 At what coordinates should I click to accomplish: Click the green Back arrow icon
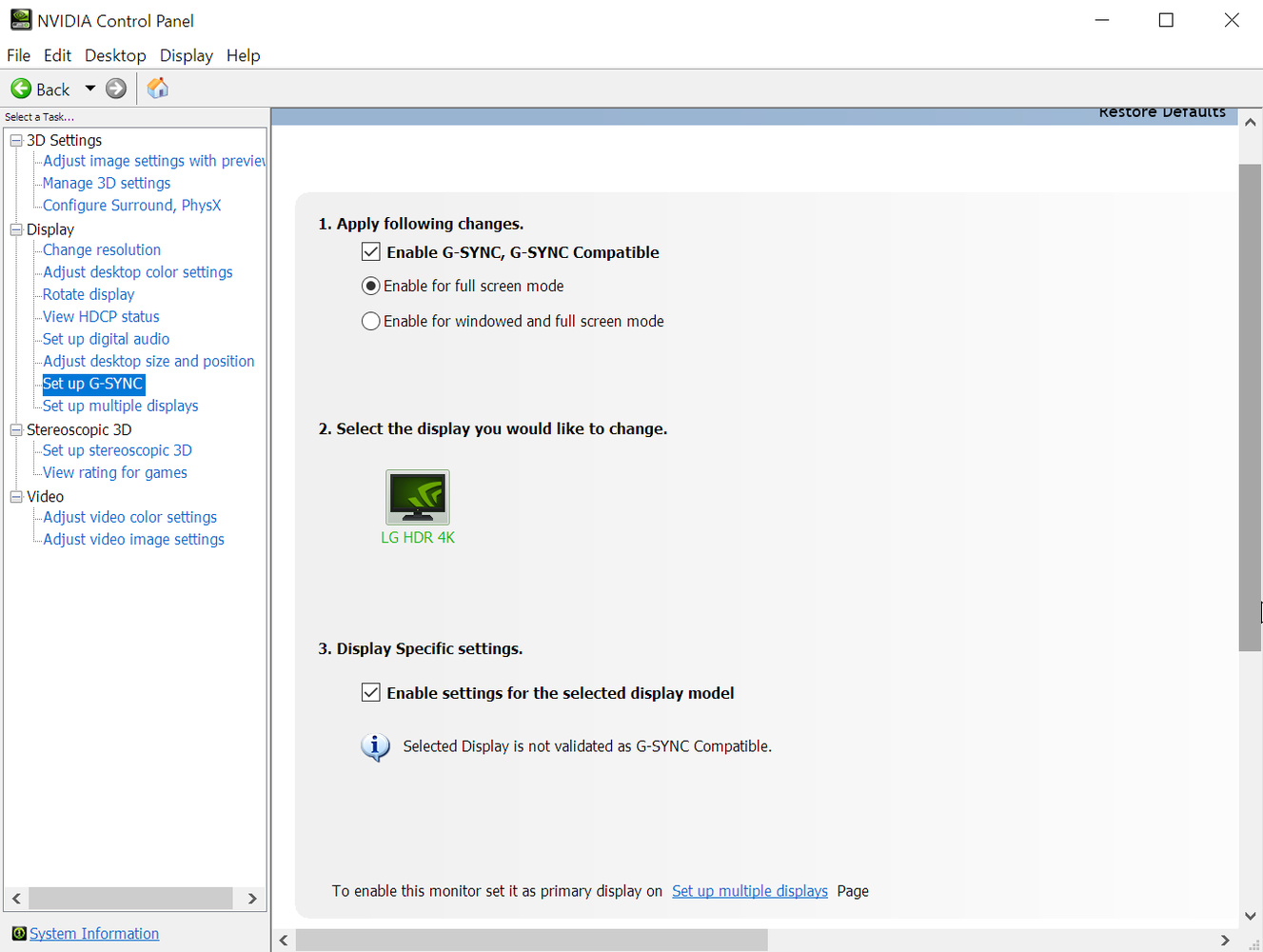coord(21,89)
